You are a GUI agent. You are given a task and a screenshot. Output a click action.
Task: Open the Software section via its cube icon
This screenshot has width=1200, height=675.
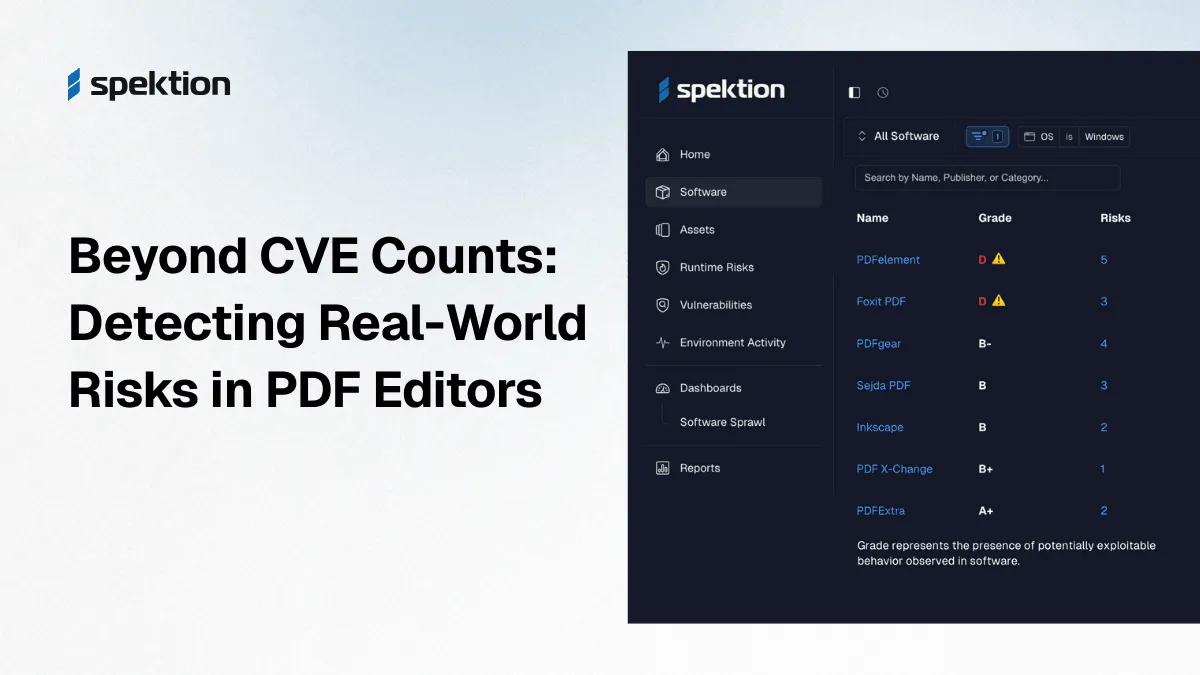pyautogui.click(x=663, y=192)
